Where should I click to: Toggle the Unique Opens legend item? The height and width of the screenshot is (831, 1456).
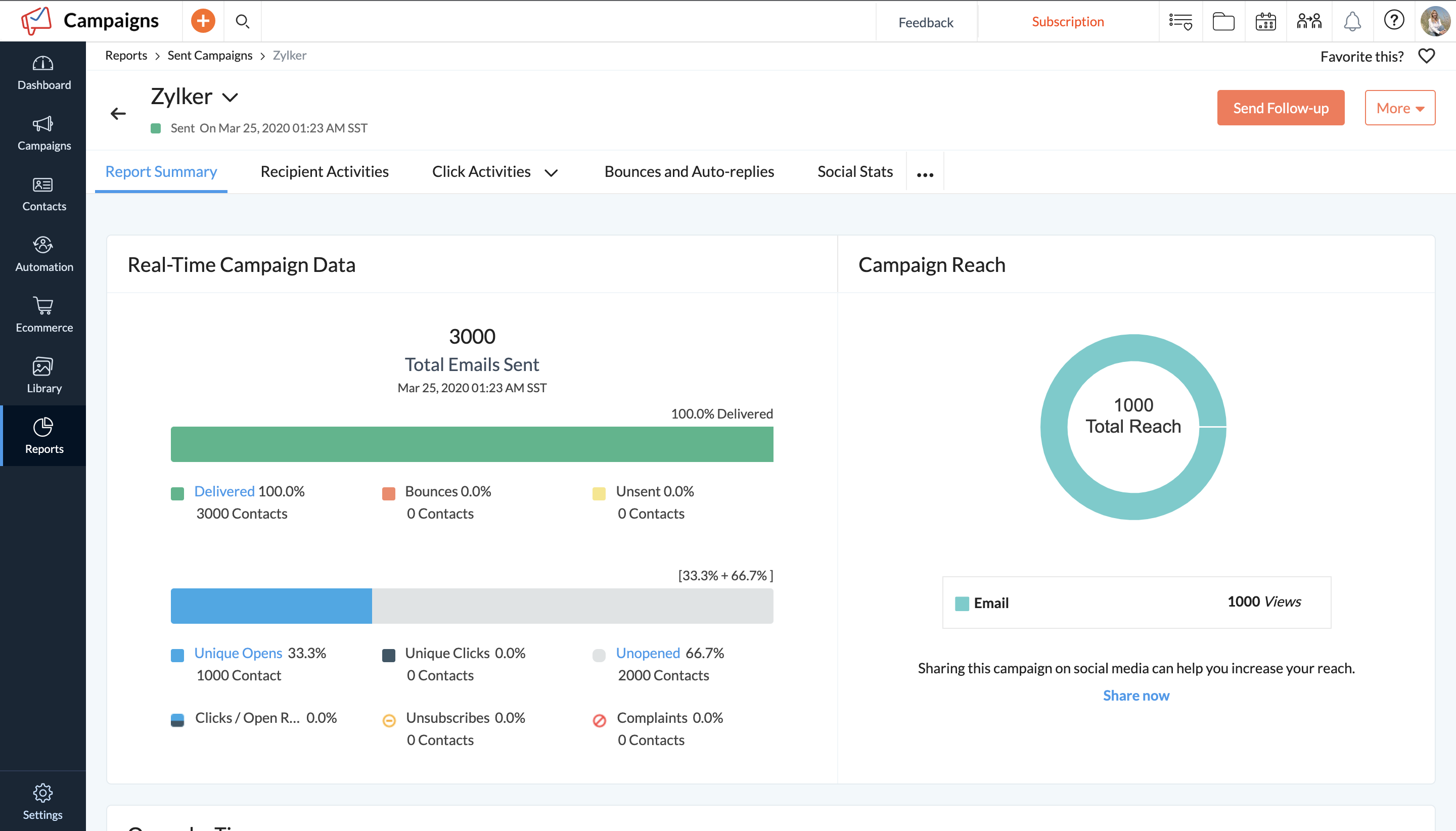238,653
